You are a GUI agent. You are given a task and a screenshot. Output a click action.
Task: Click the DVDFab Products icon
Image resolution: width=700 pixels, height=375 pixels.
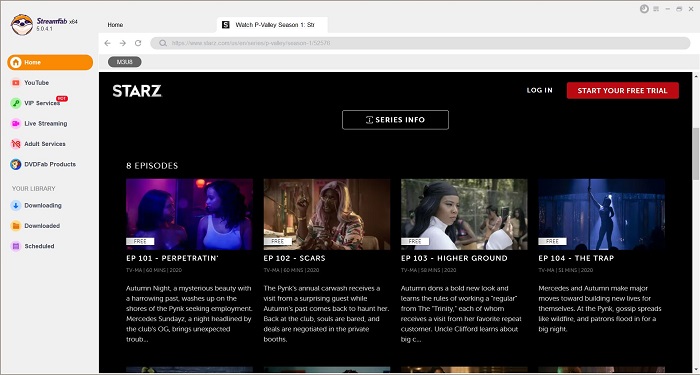pyautogui.click(x=16, y=164)
